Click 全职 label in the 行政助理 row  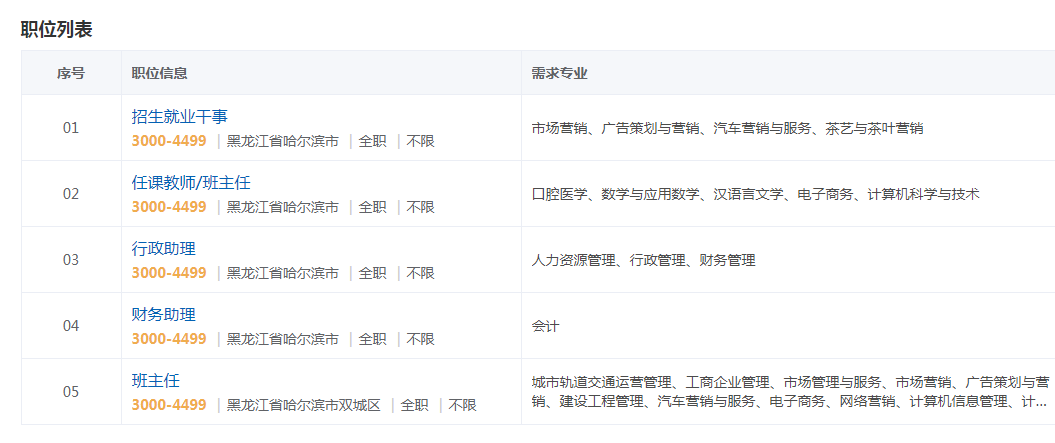[x=372, y=273]
